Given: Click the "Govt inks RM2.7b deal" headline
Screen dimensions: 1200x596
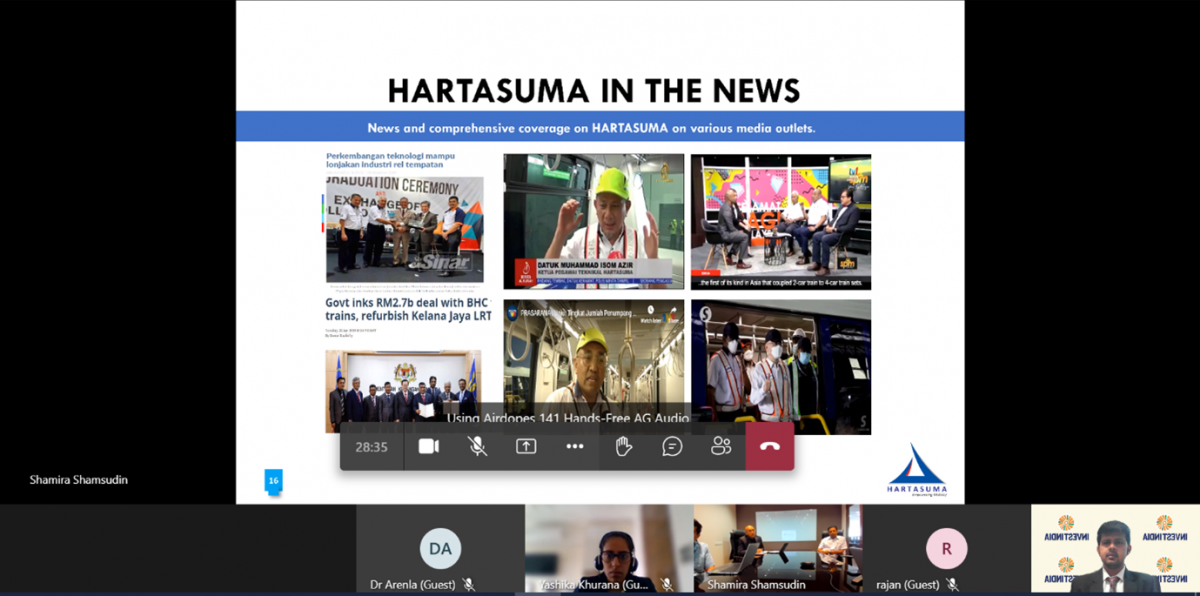Looking at the screenshot, I should click(x=409, y=309).
